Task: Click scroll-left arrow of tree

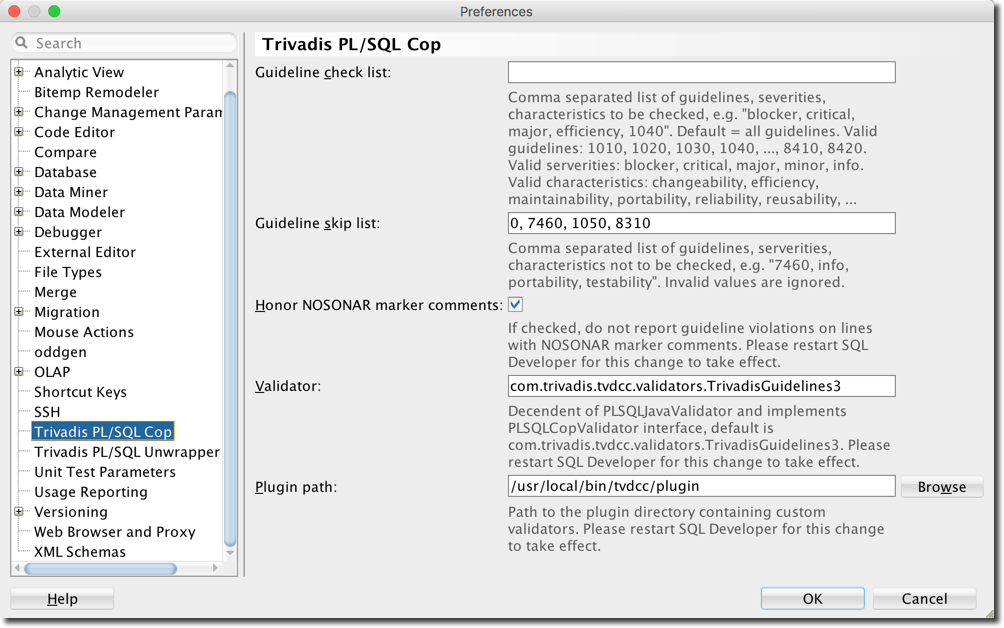Action: point(17,568)
